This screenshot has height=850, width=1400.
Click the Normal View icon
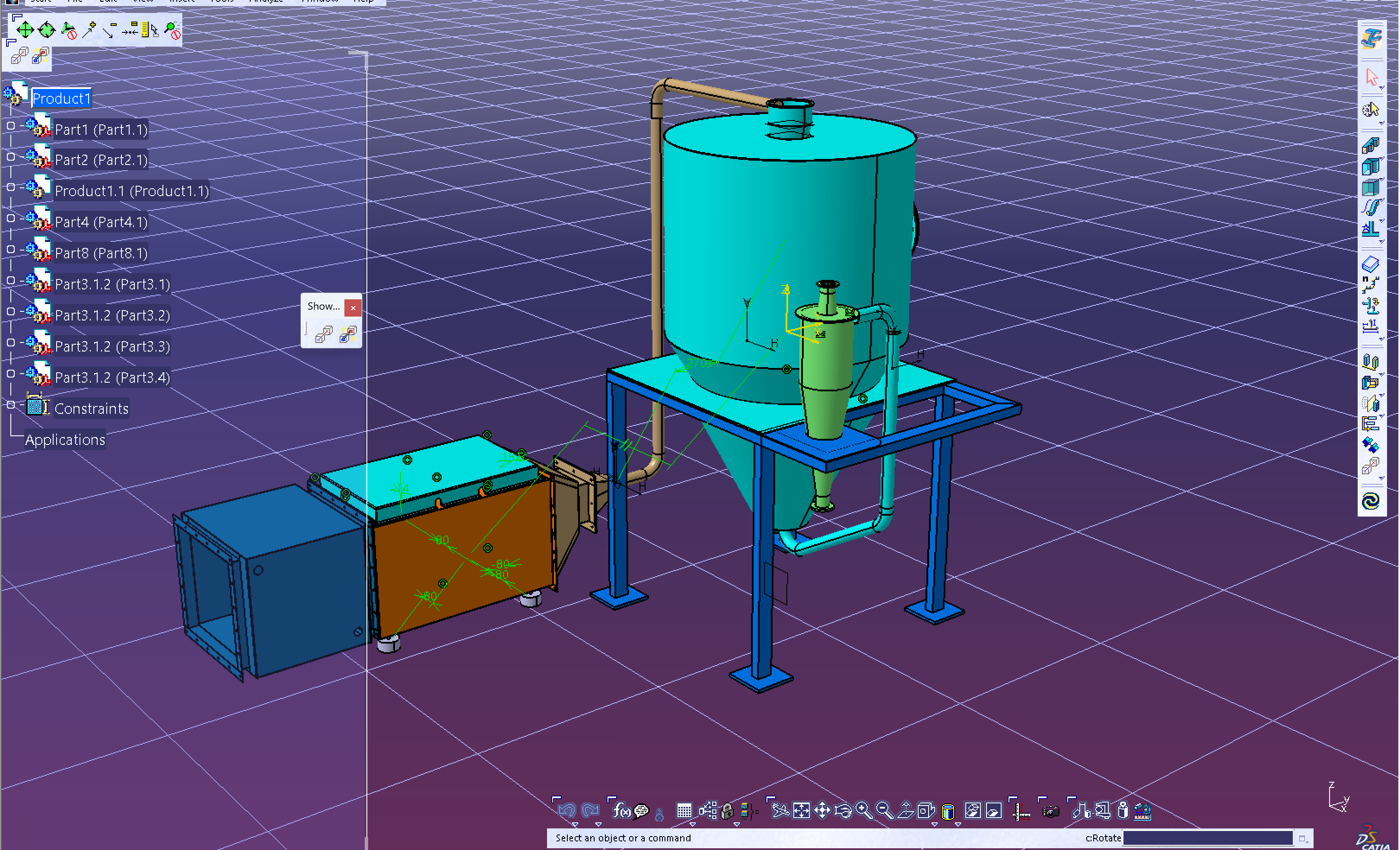(906, 810)
